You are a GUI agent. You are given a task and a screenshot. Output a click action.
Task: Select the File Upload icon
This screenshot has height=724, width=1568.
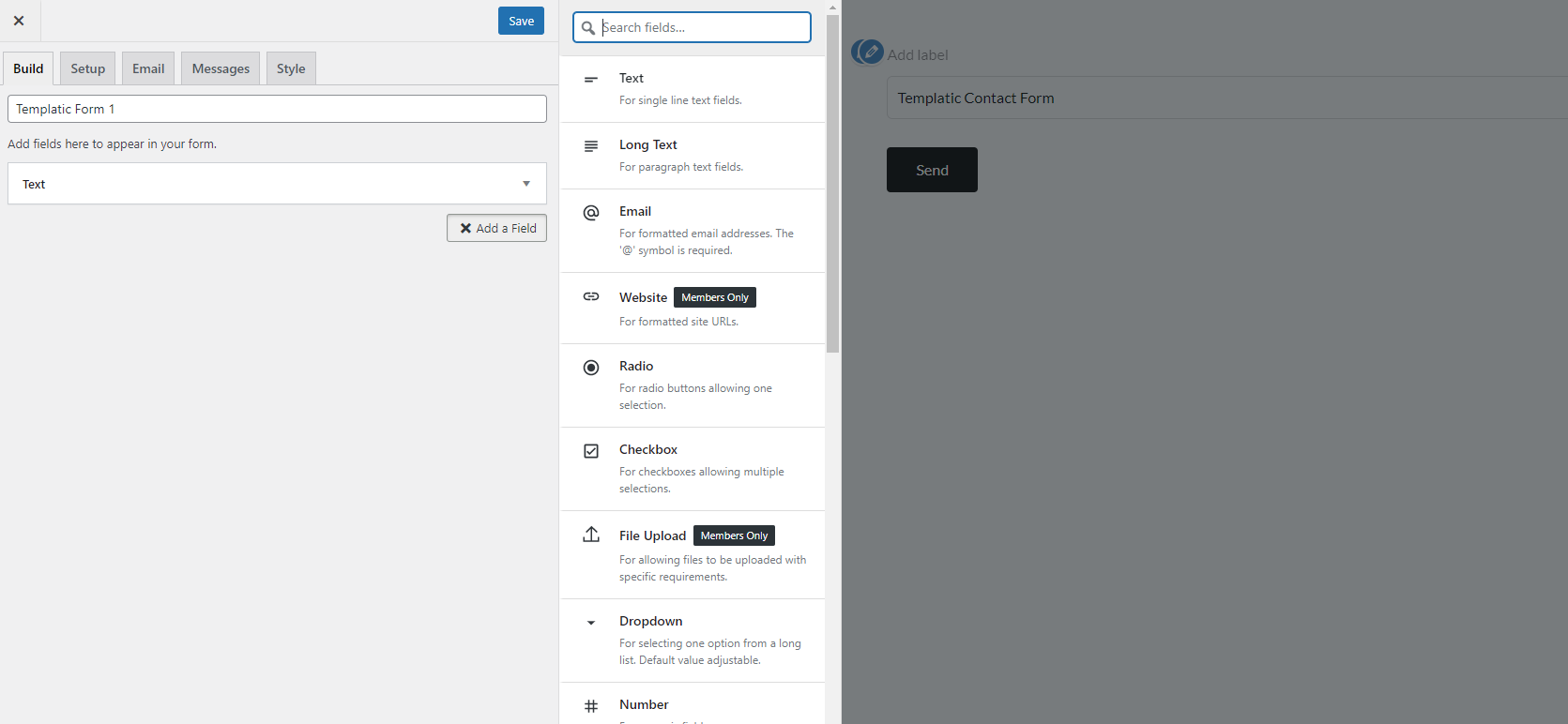[x=591, y=535]
